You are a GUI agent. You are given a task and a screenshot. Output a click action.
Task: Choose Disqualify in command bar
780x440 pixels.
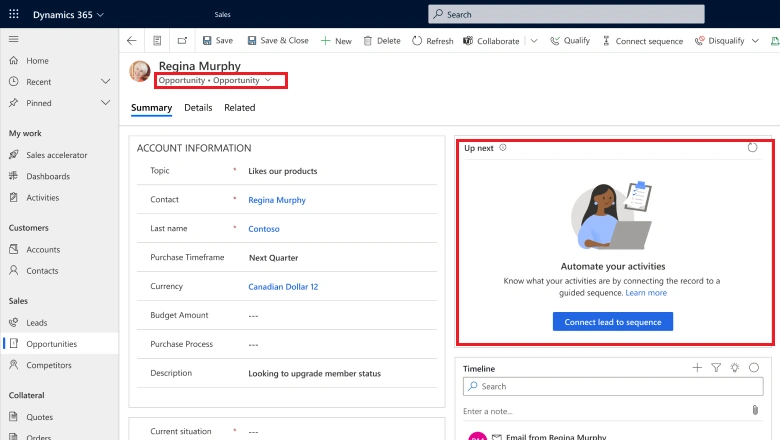[x=720, y=41]
